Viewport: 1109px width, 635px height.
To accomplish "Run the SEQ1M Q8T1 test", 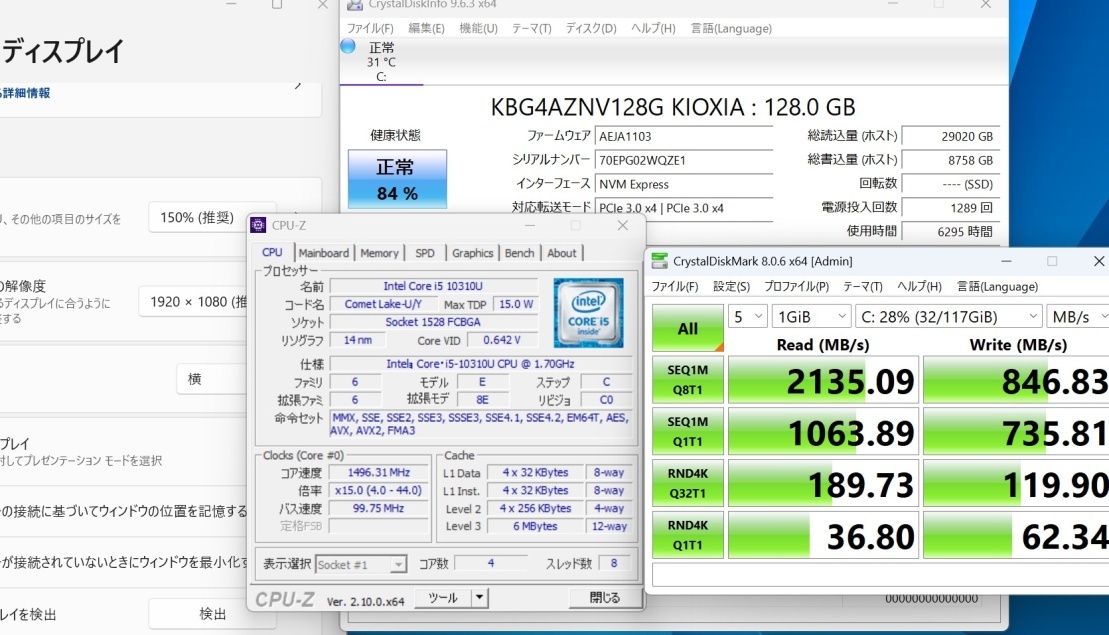I will coord(688,379).
